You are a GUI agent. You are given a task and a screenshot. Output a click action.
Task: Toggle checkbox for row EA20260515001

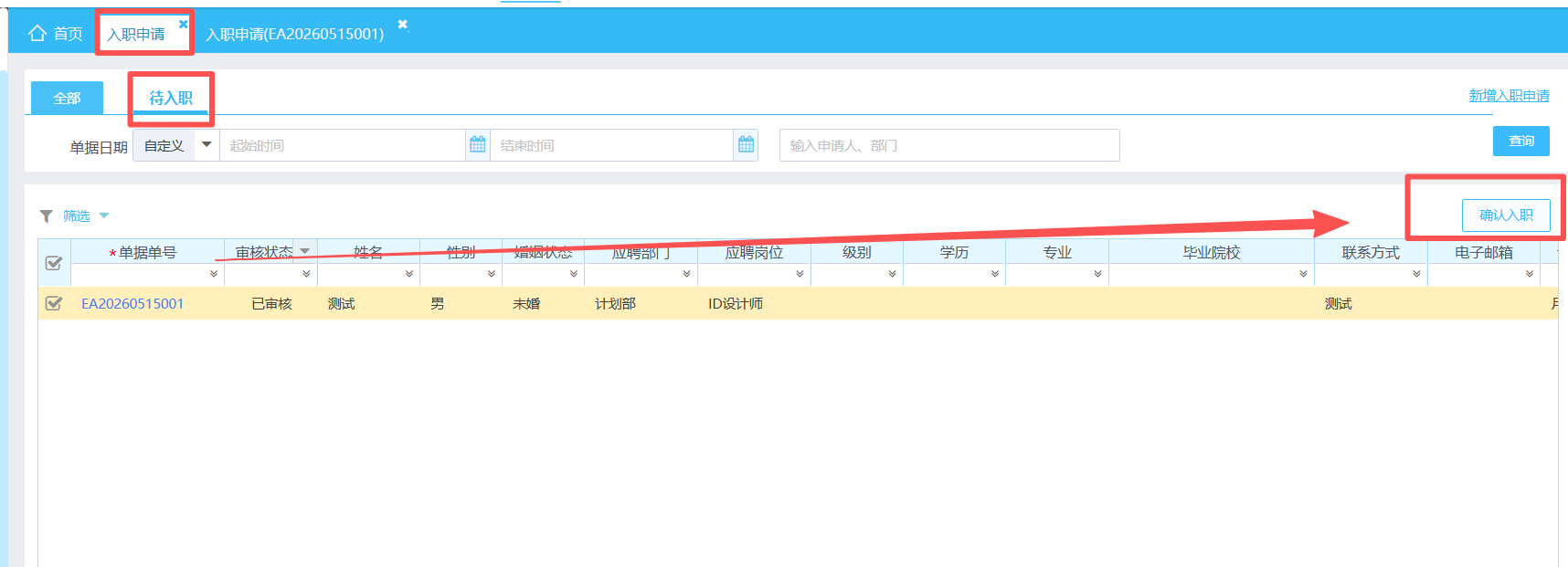54,303
